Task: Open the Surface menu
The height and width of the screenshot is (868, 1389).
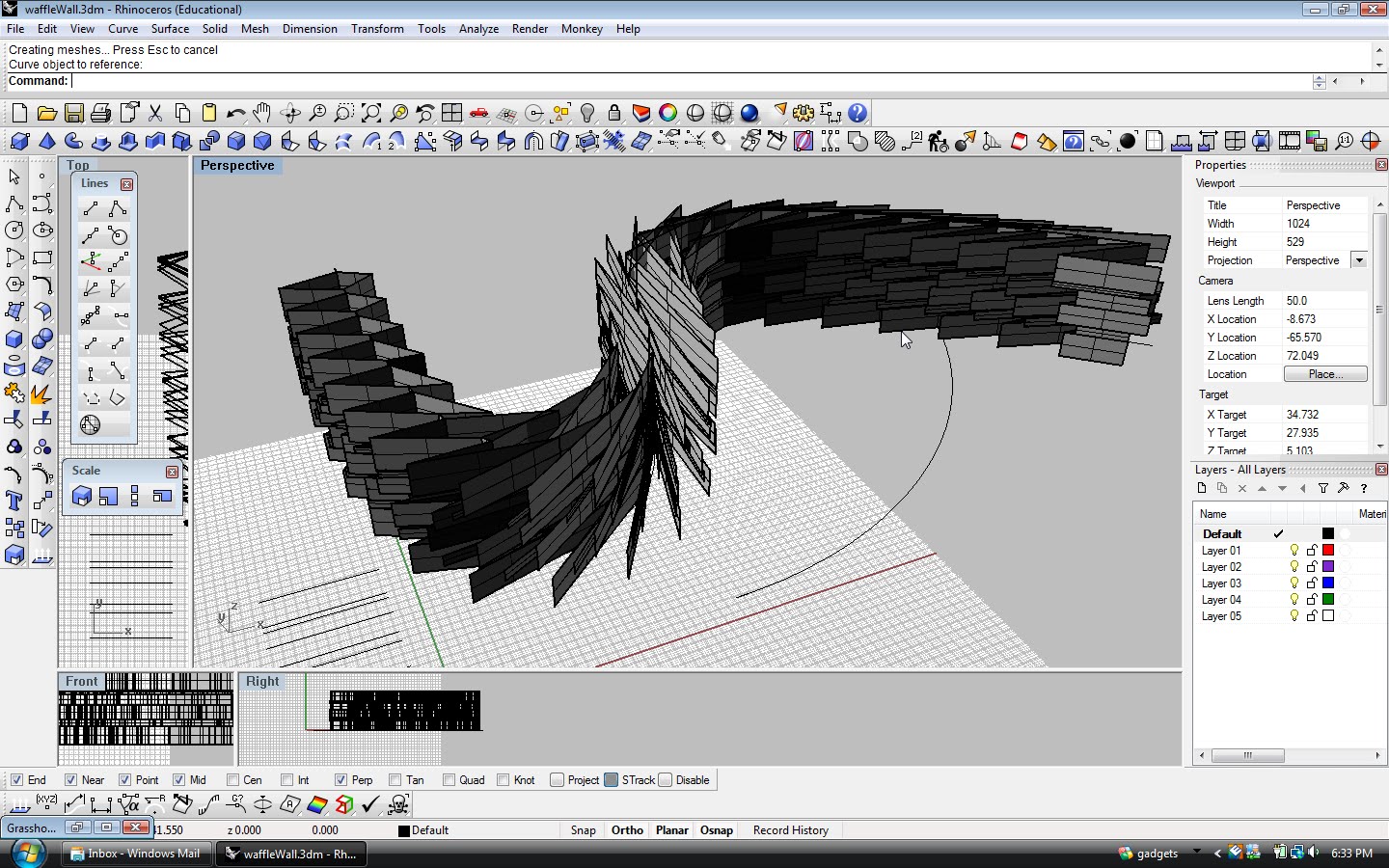Action: click(170, 29)
